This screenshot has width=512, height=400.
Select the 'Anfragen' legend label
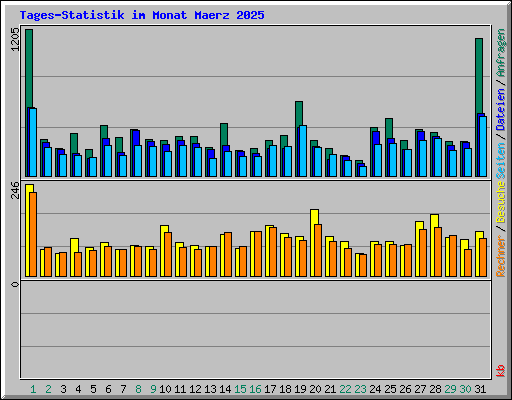point(501,52)
